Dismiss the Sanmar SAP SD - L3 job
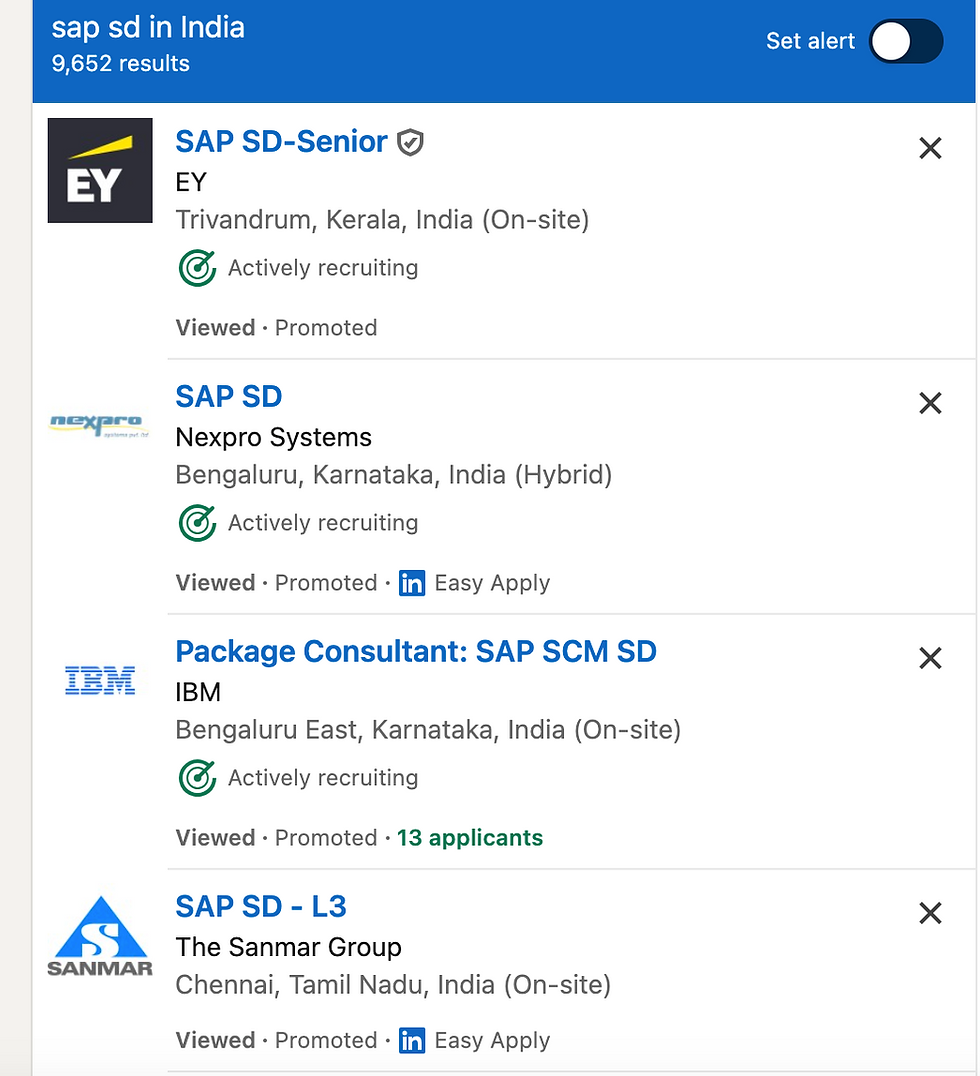The image size is (980, 1076). (930, 913)
